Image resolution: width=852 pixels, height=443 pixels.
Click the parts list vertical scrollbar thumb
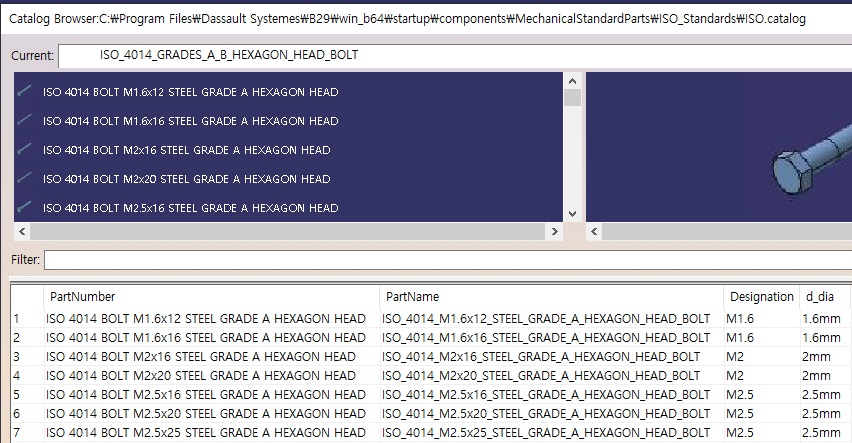[x=572, y=98]
